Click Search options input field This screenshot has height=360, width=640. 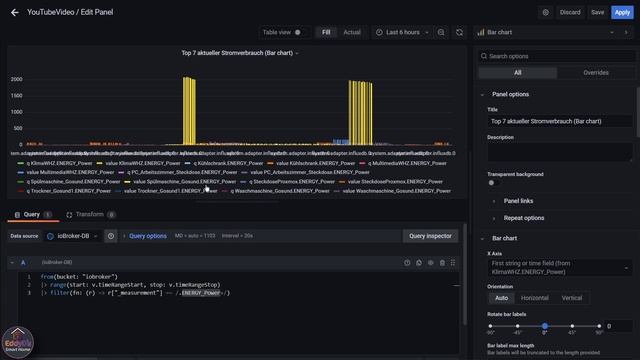[x=557, y=56]
